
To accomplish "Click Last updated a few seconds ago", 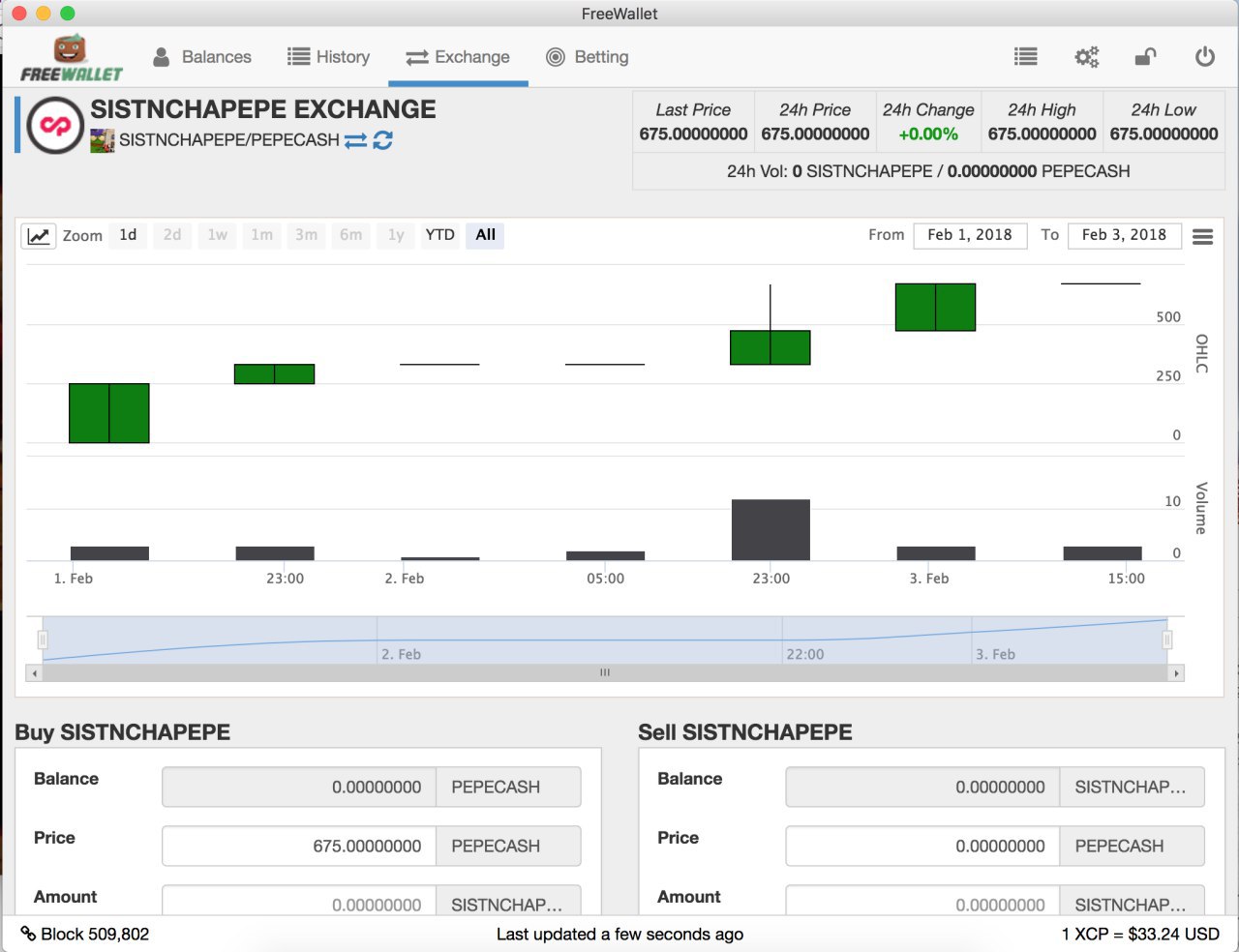I will pos(619,934).
